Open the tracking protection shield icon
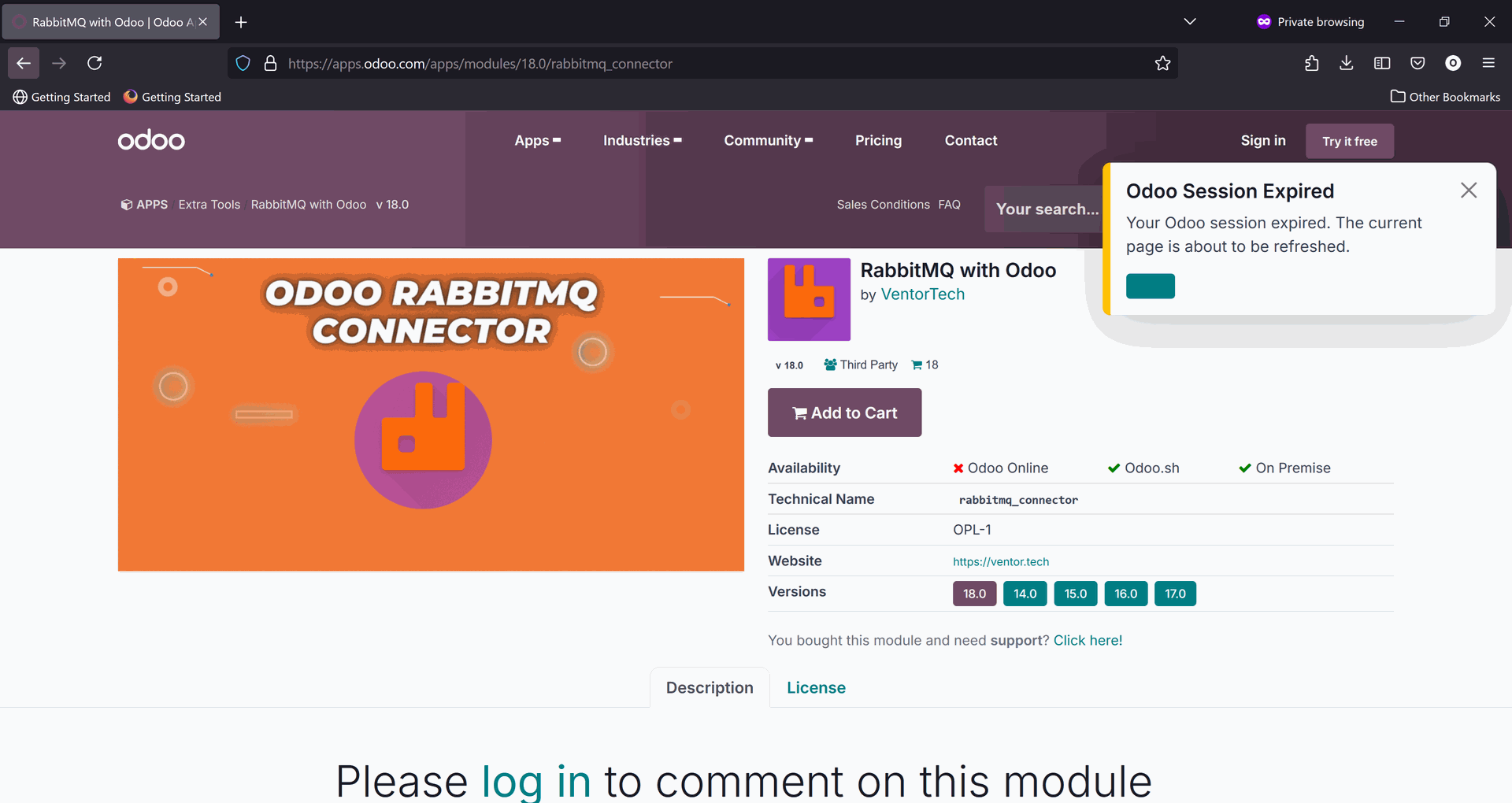The image size is (1512, 803). pyautogui.click(x=243, y=63)
